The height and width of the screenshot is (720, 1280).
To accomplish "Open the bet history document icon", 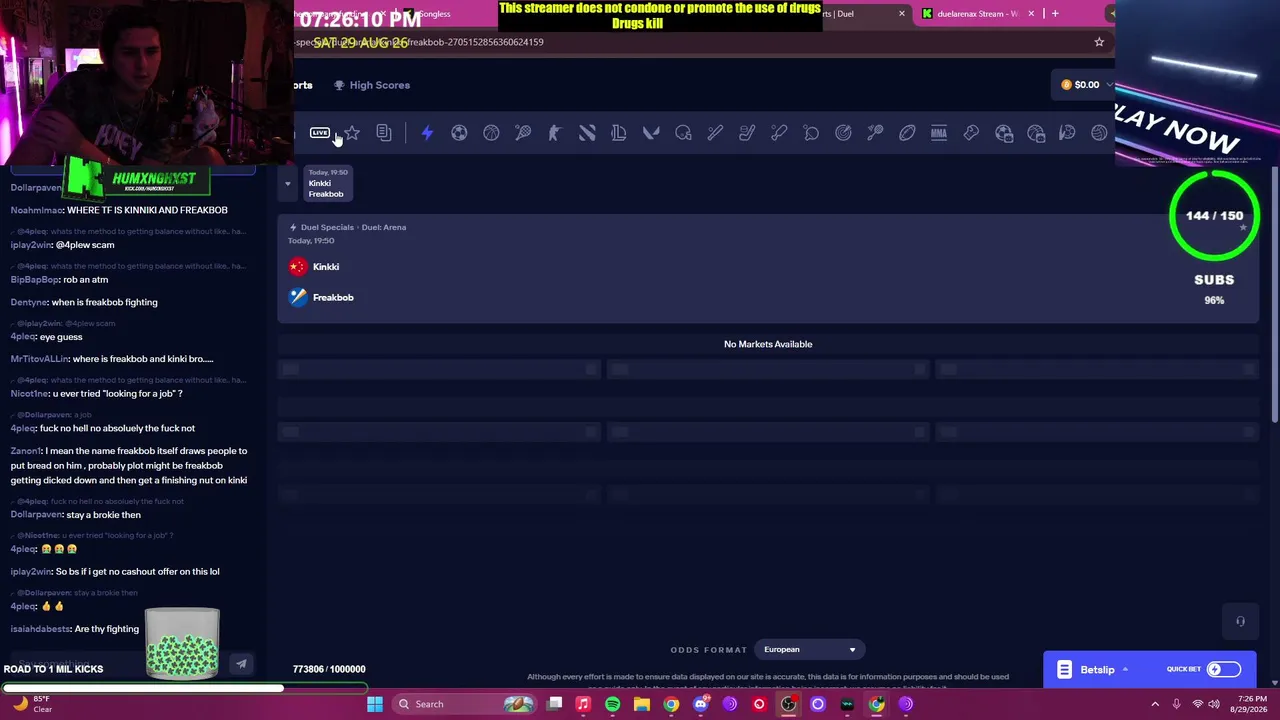I will [384, 133].
